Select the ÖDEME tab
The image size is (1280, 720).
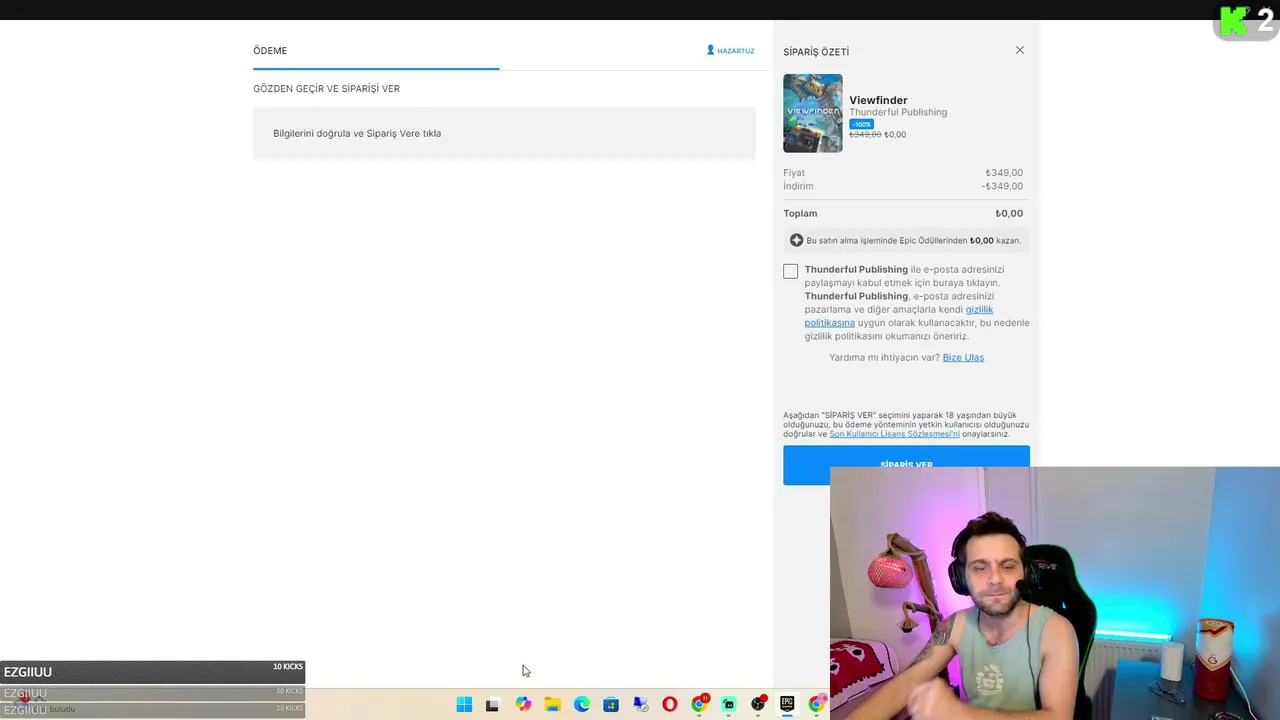270,51
